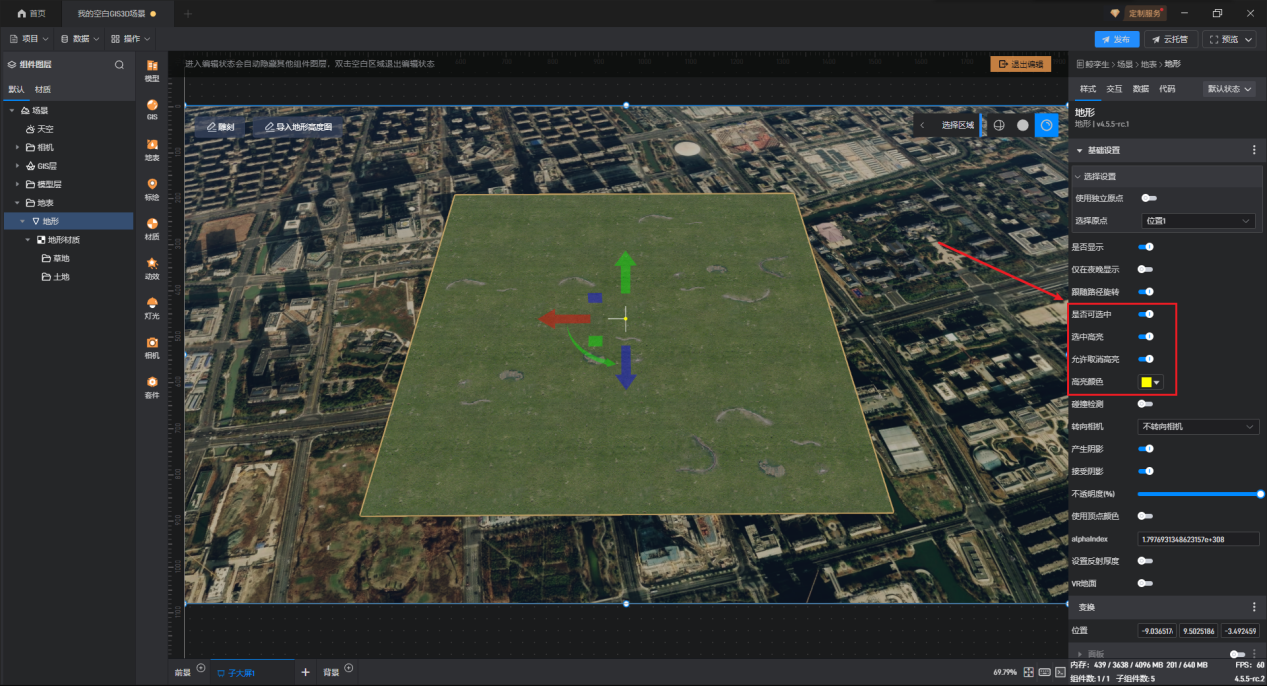Open the 模型 component category in sidebar
Viewport: 1267px width, 686px height.
(152, 70)
